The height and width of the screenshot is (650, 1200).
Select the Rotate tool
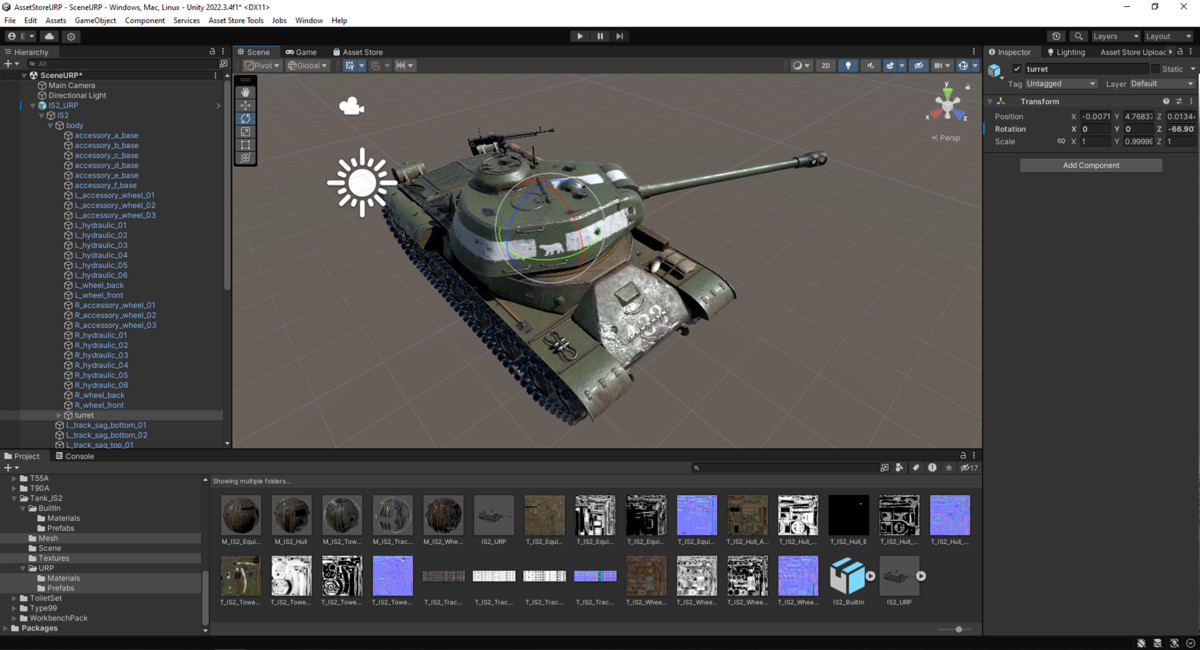click(245, 118)
